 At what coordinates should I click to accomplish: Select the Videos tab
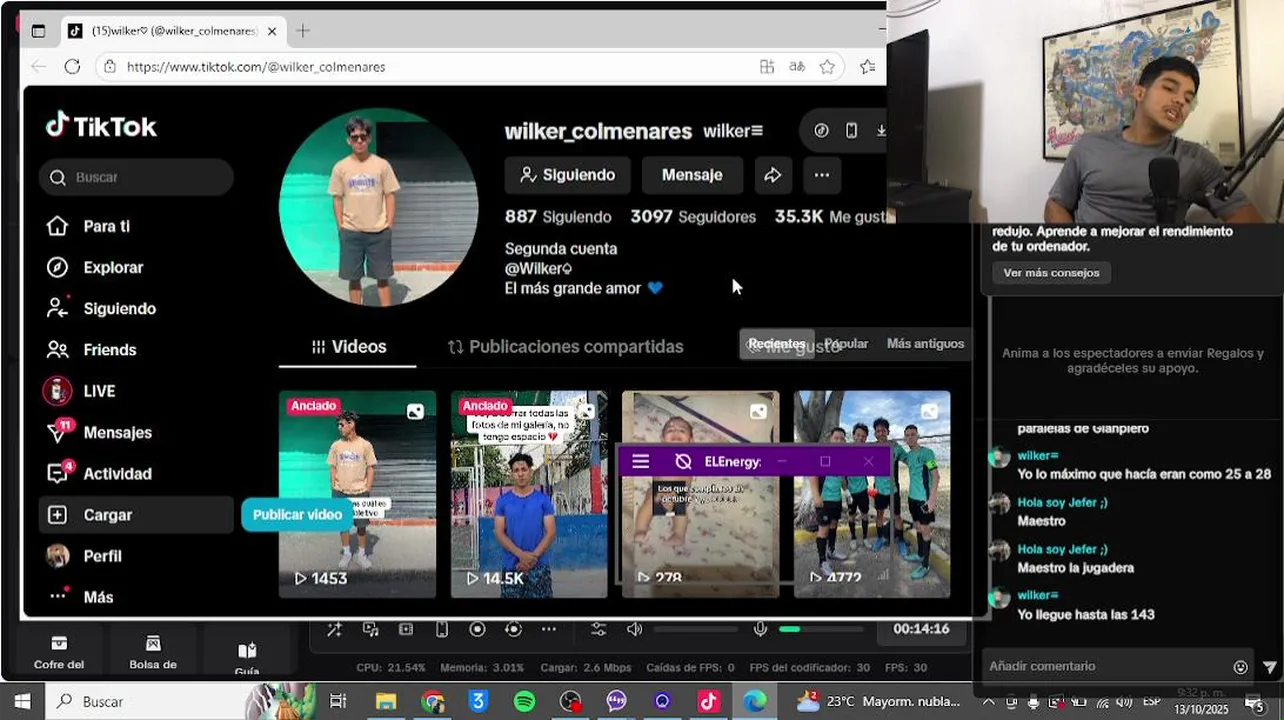click(348, 346)
